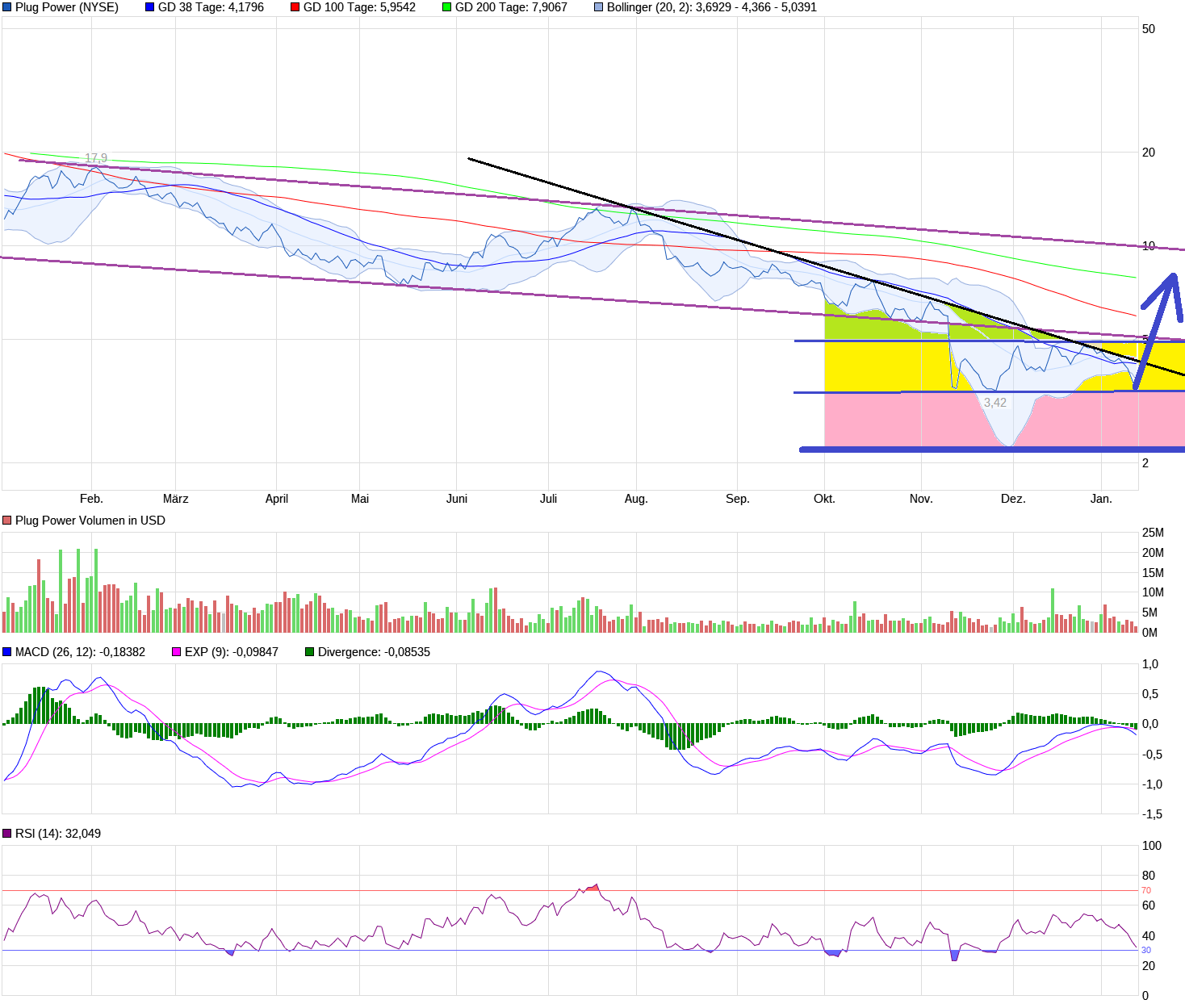Click the 'März' x-axis month label
Viewport: 1185px width, 1008px height.
[176, 499]
